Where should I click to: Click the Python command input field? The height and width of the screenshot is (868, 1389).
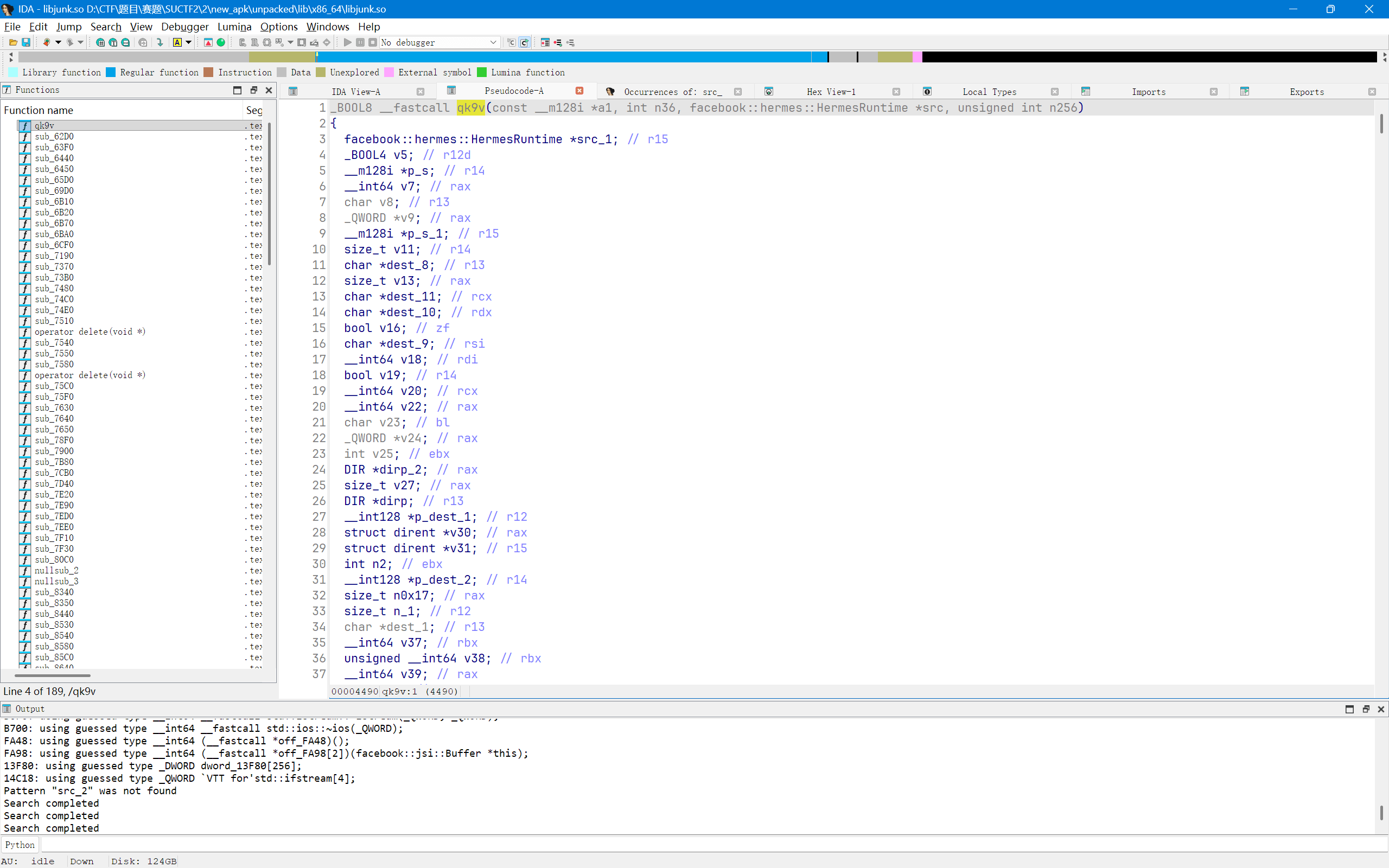coord(689,844)
